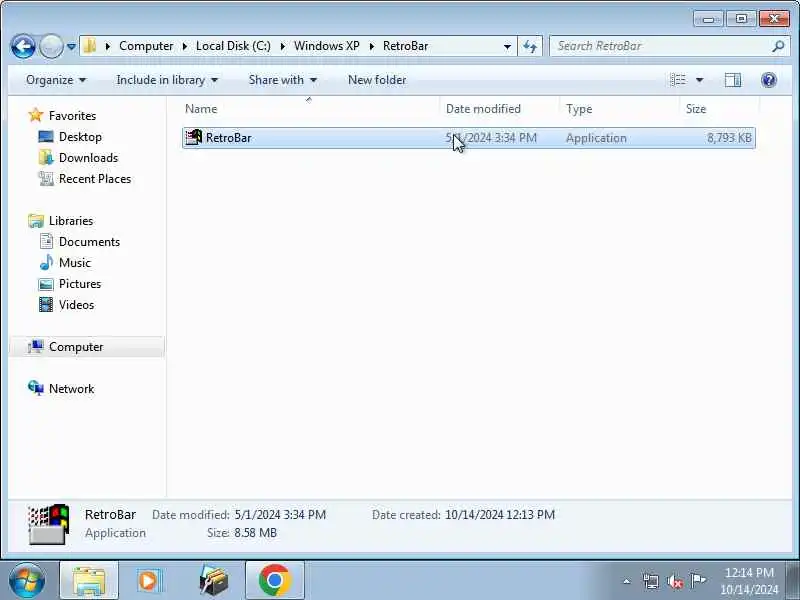800x600 pixels.
Task: Open the Videos library
Action: (x=77, y=305)
